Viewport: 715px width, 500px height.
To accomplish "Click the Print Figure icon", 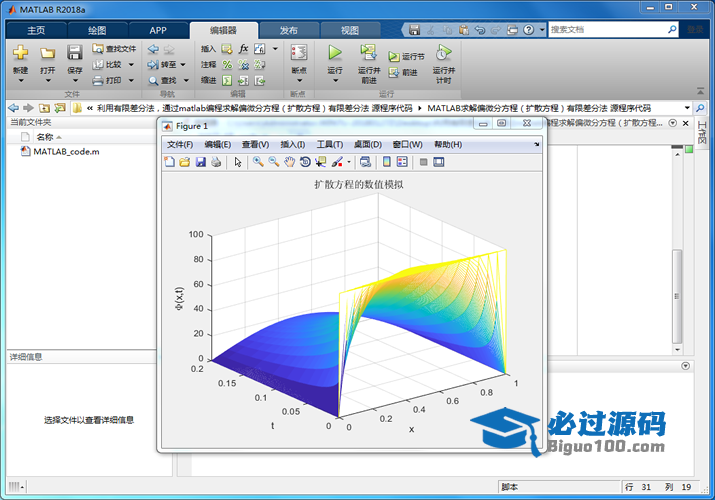I will click(x=216, y=162).
